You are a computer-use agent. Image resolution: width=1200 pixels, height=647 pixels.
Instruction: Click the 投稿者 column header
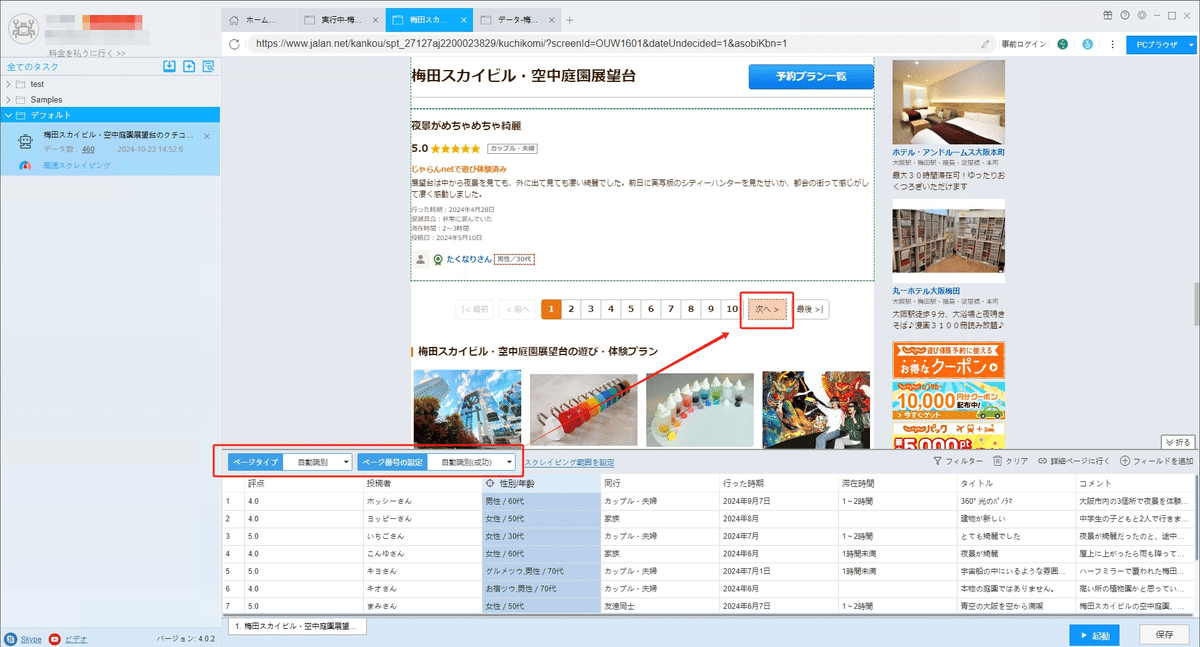[x=421, y=483]
